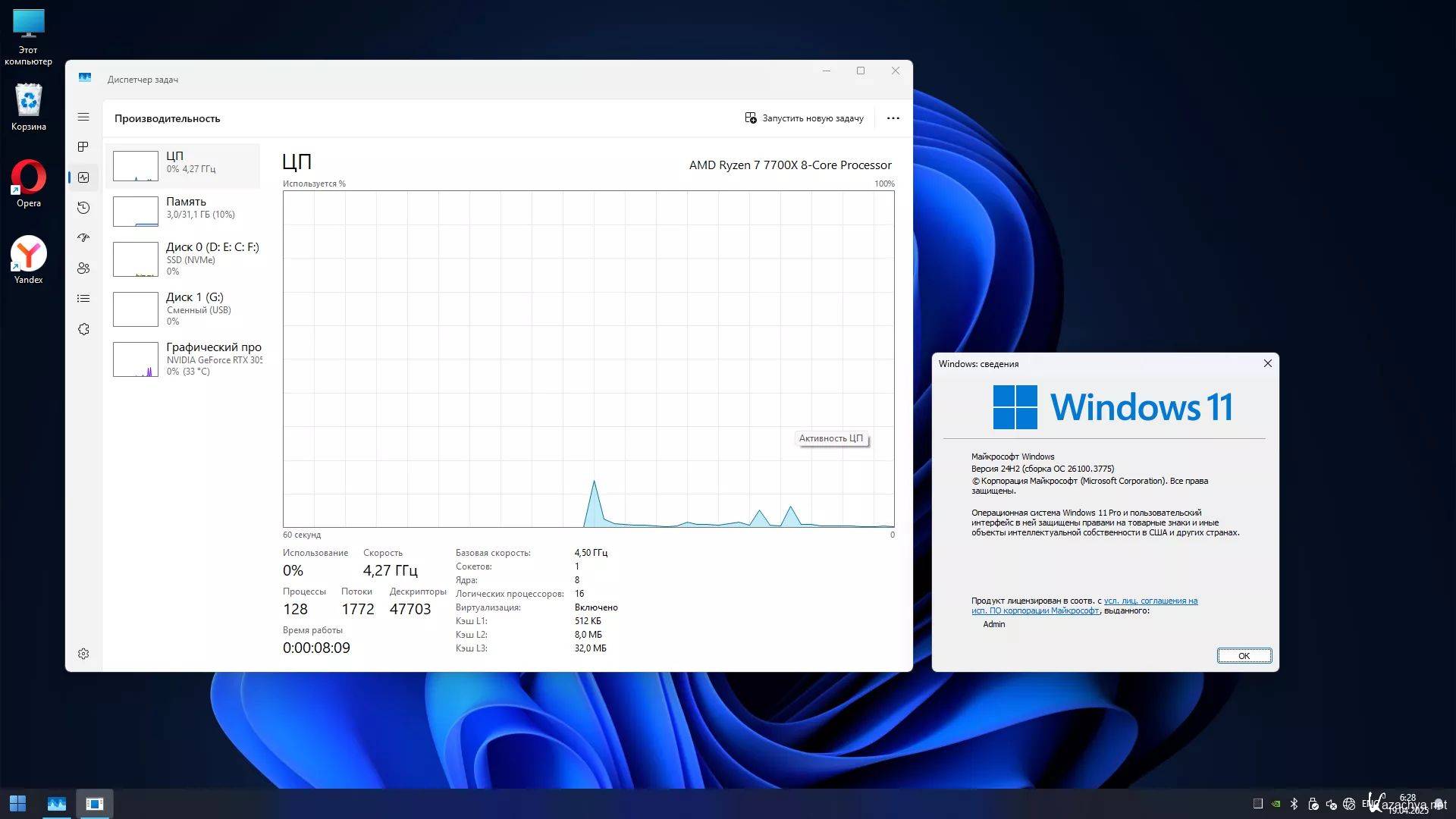Screen dimensions: 1456x819
Task: Open the Details page icon
Action: [83, 299]
